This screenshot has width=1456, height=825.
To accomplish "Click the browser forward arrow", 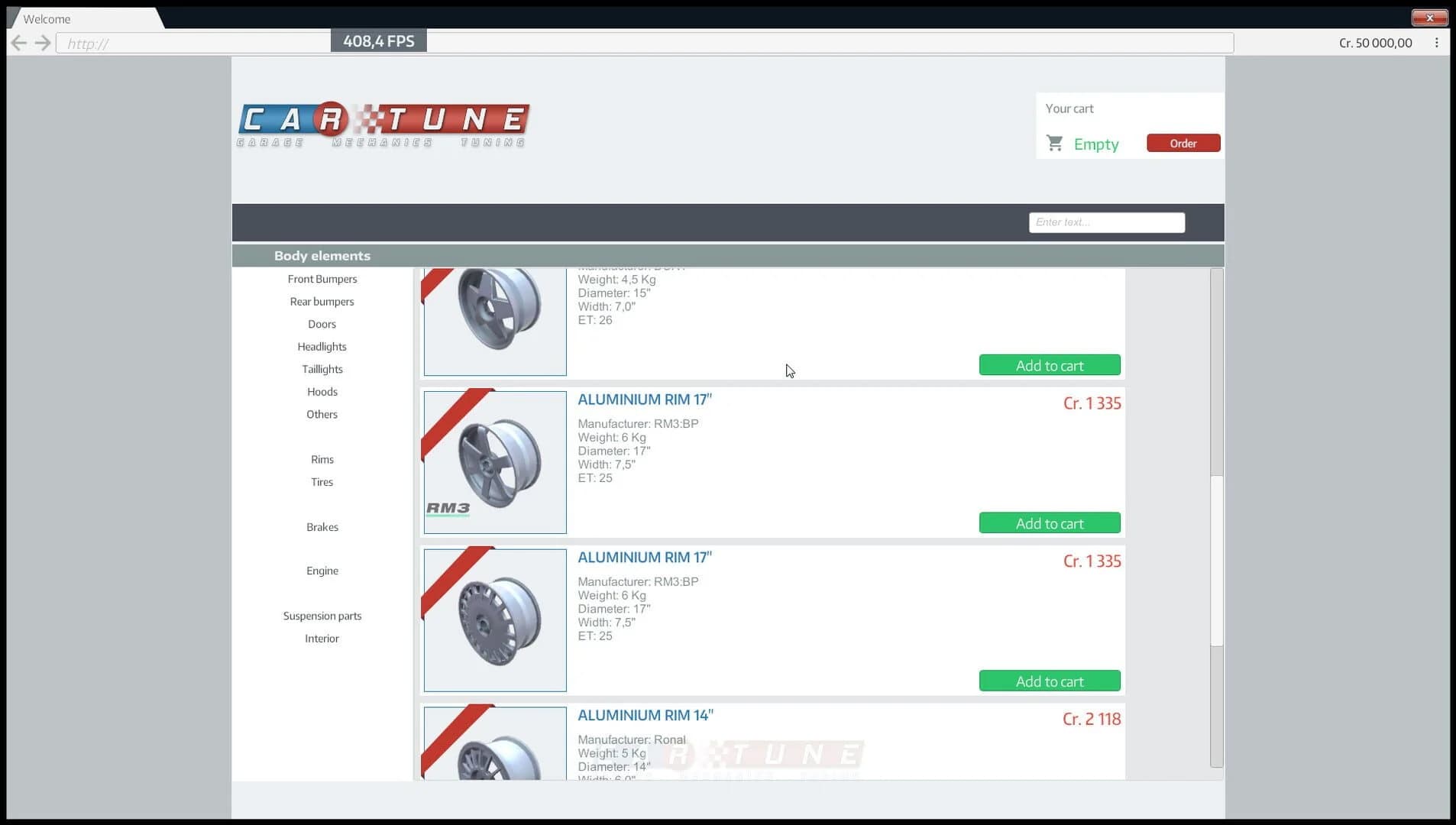I will [x=42, y=43].
